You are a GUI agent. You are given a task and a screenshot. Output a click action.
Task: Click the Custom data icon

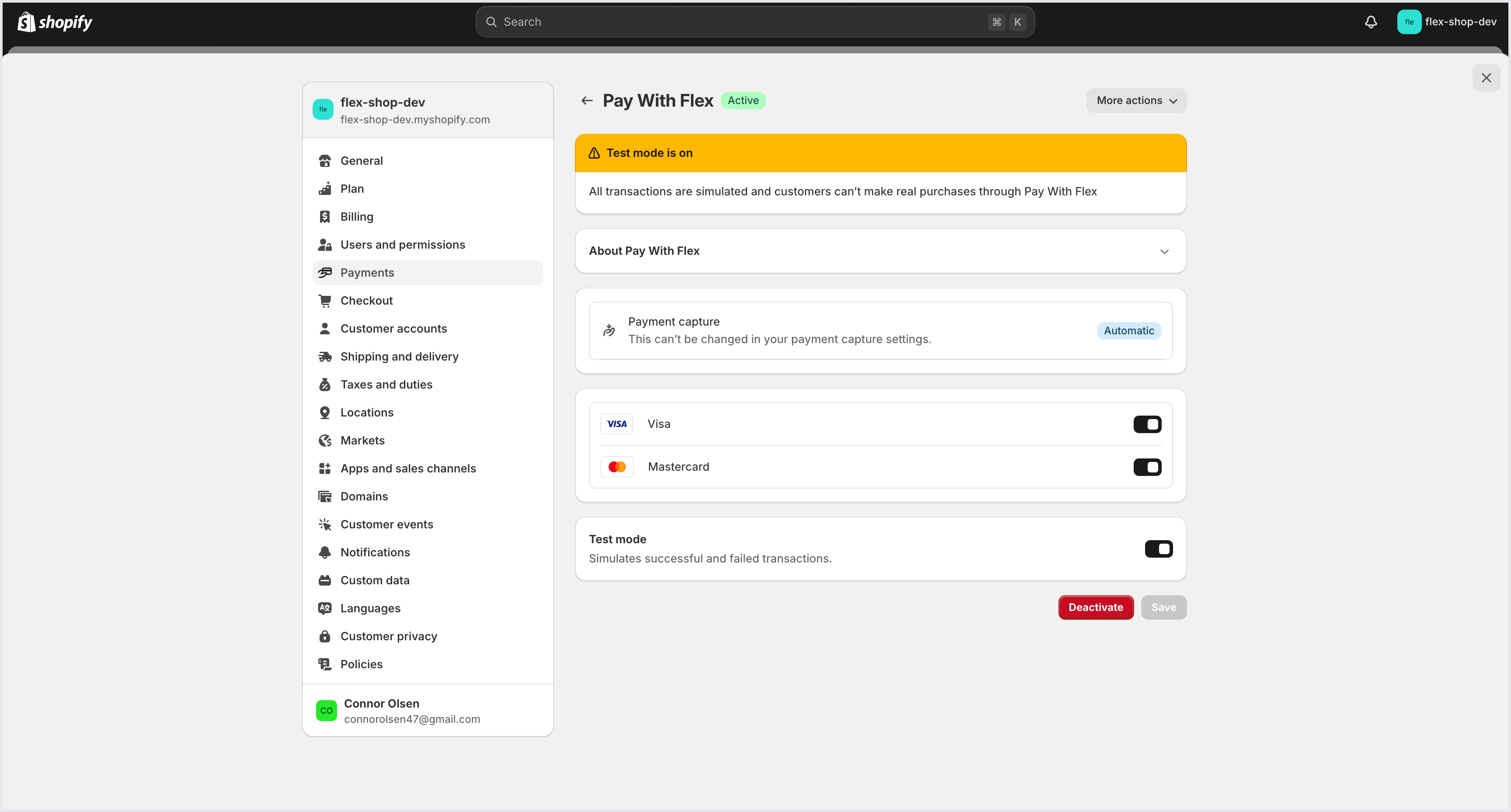(x=324, y=580)
